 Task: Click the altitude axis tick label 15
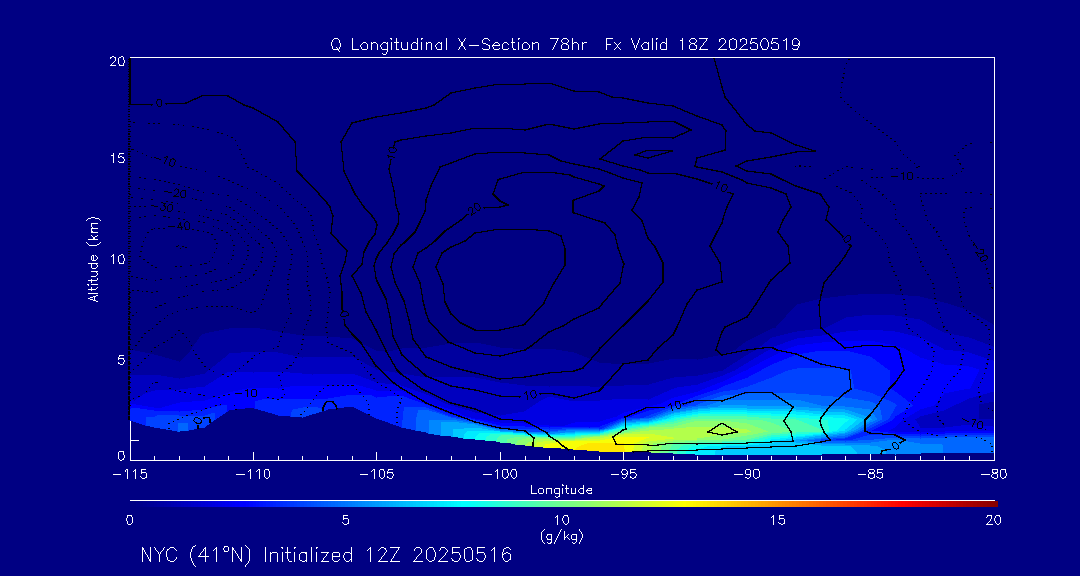[116, 158]
